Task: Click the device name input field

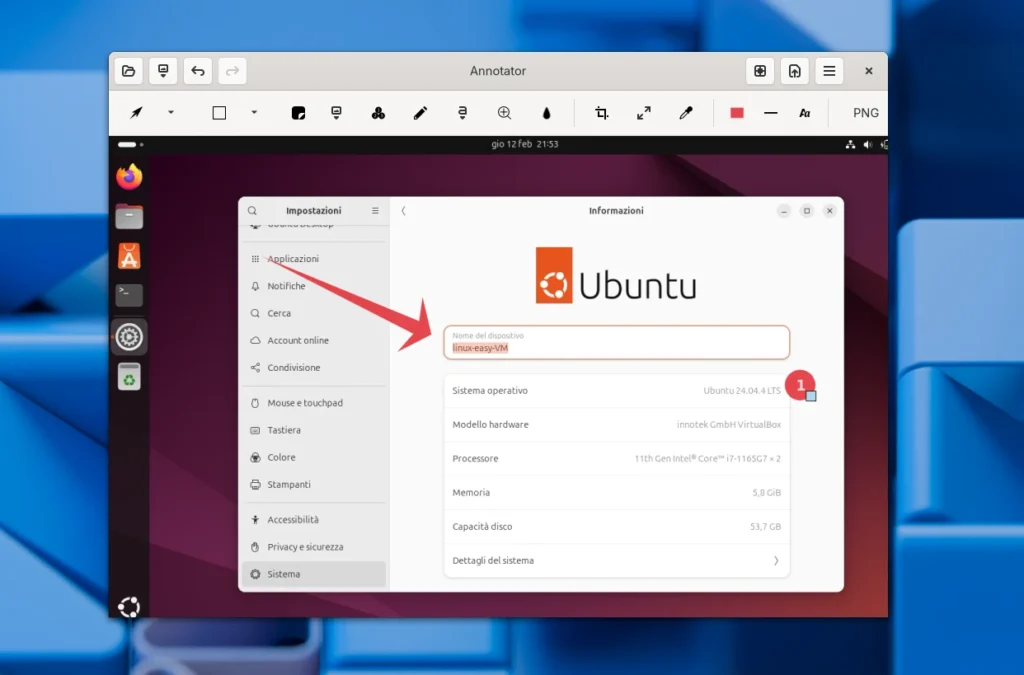Action: tap(616, 345)
